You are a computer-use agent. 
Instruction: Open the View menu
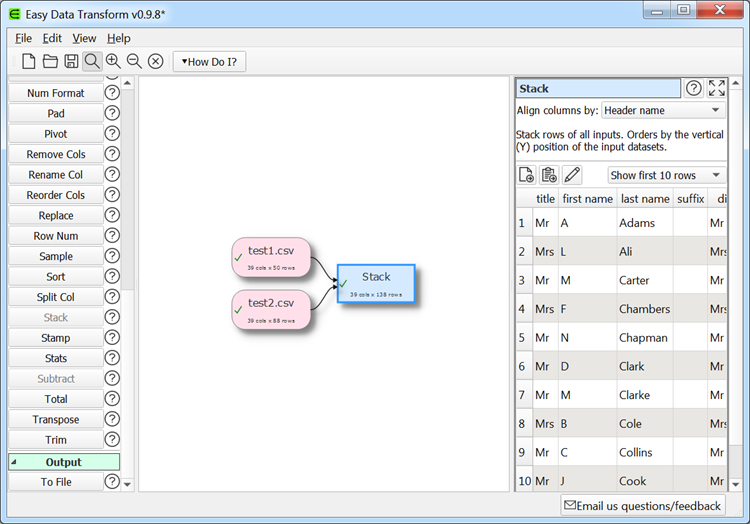pos(84,38)
